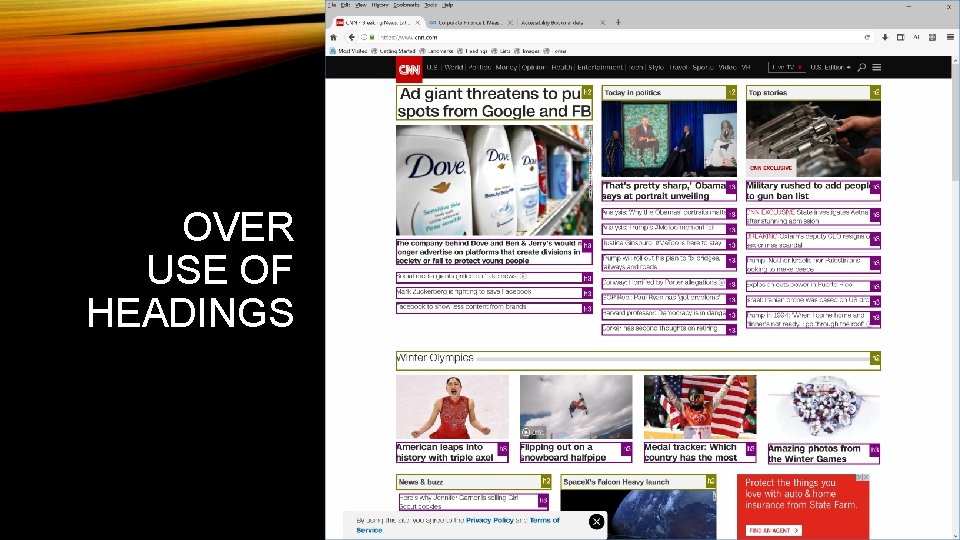This screenshot has width=960, height=540.
Task: Close the CNN Breaking News tab
Action: point(418,23)
